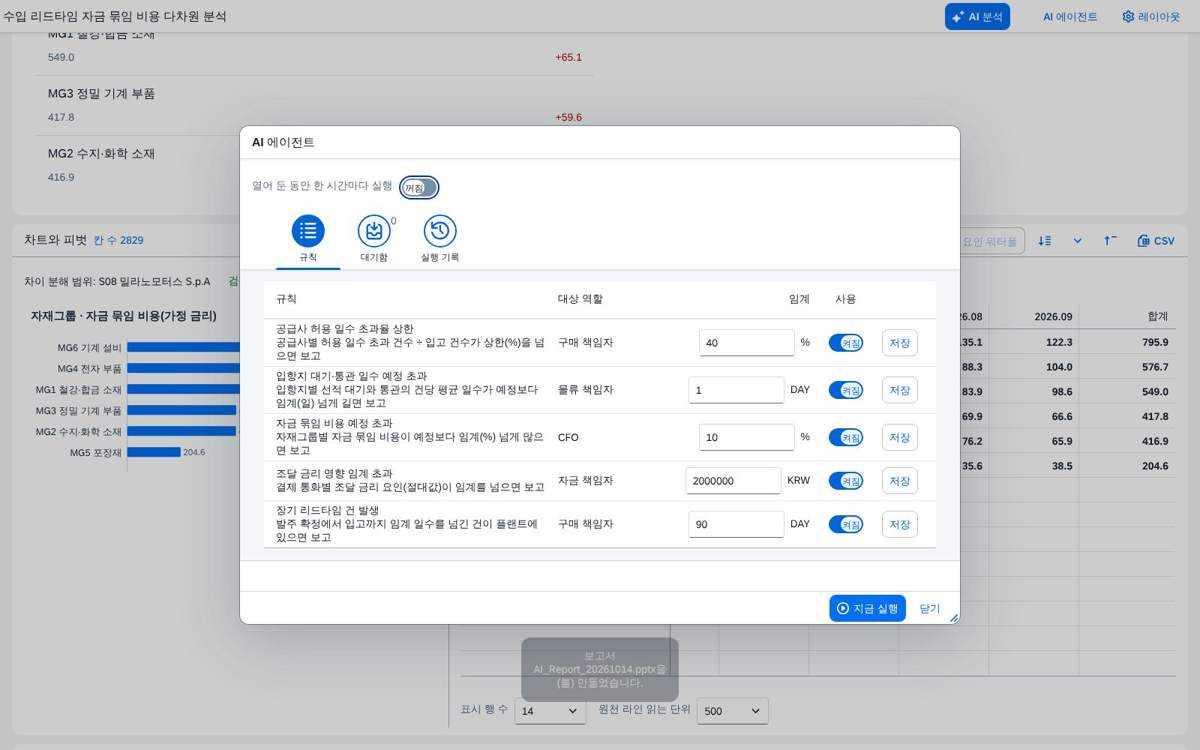The width and height of the screenshot is (1200, 750).
Task: Close the dialog with 닫기
Action: (x=930, y=608)
